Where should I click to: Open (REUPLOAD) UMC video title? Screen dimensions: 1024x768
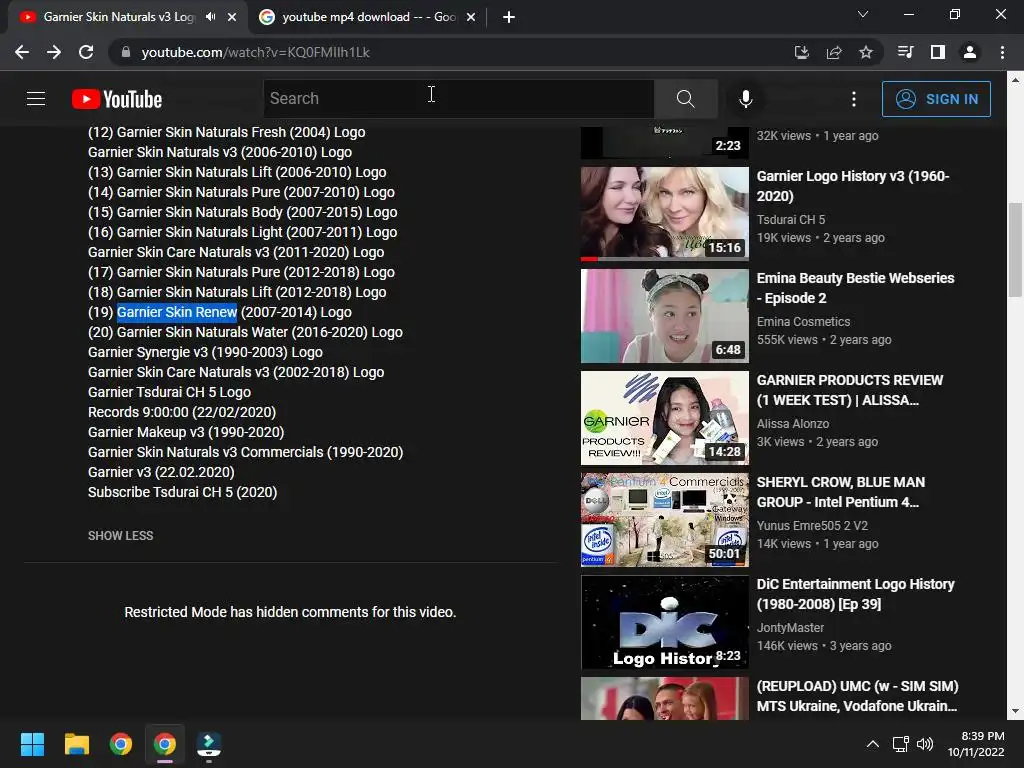[857, 696]
